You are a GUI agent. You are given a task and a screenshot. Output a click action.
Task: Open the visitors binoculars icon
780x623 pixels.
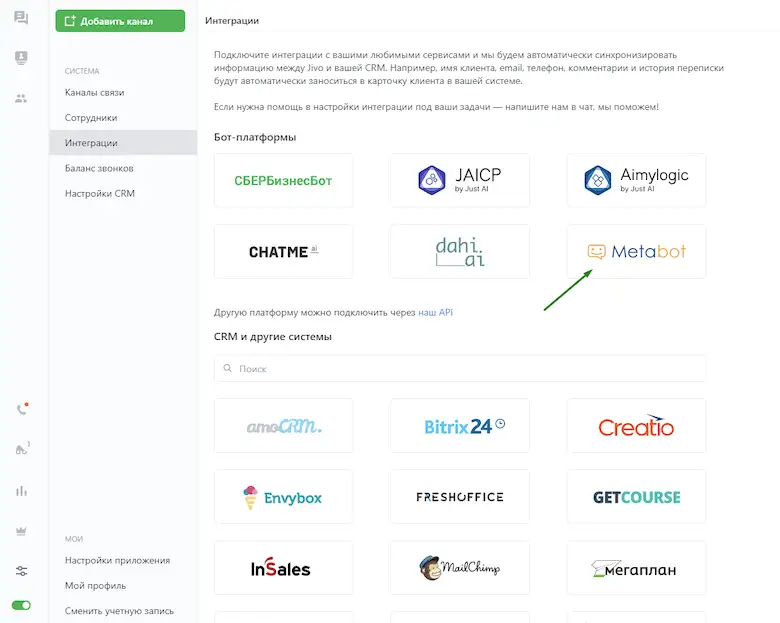point(21,450)
